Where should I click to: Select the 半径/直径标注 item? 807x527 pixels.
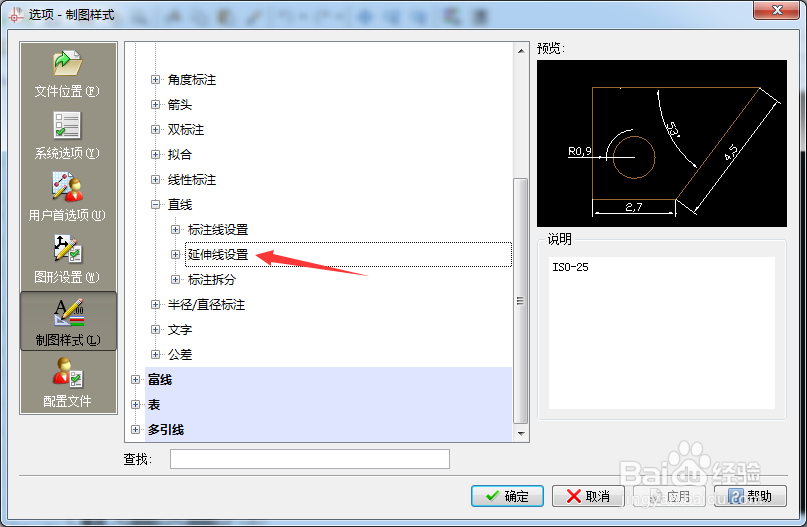pyautogui.click(x=206, y=305)
